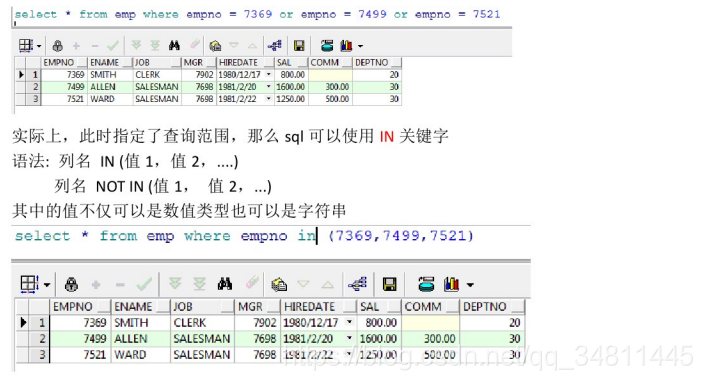The width and height of the screenshot is (703, 380).
Task: Select the 7499 EMPNO cell in OR-query grid
Action: click(x=64, y=86)
